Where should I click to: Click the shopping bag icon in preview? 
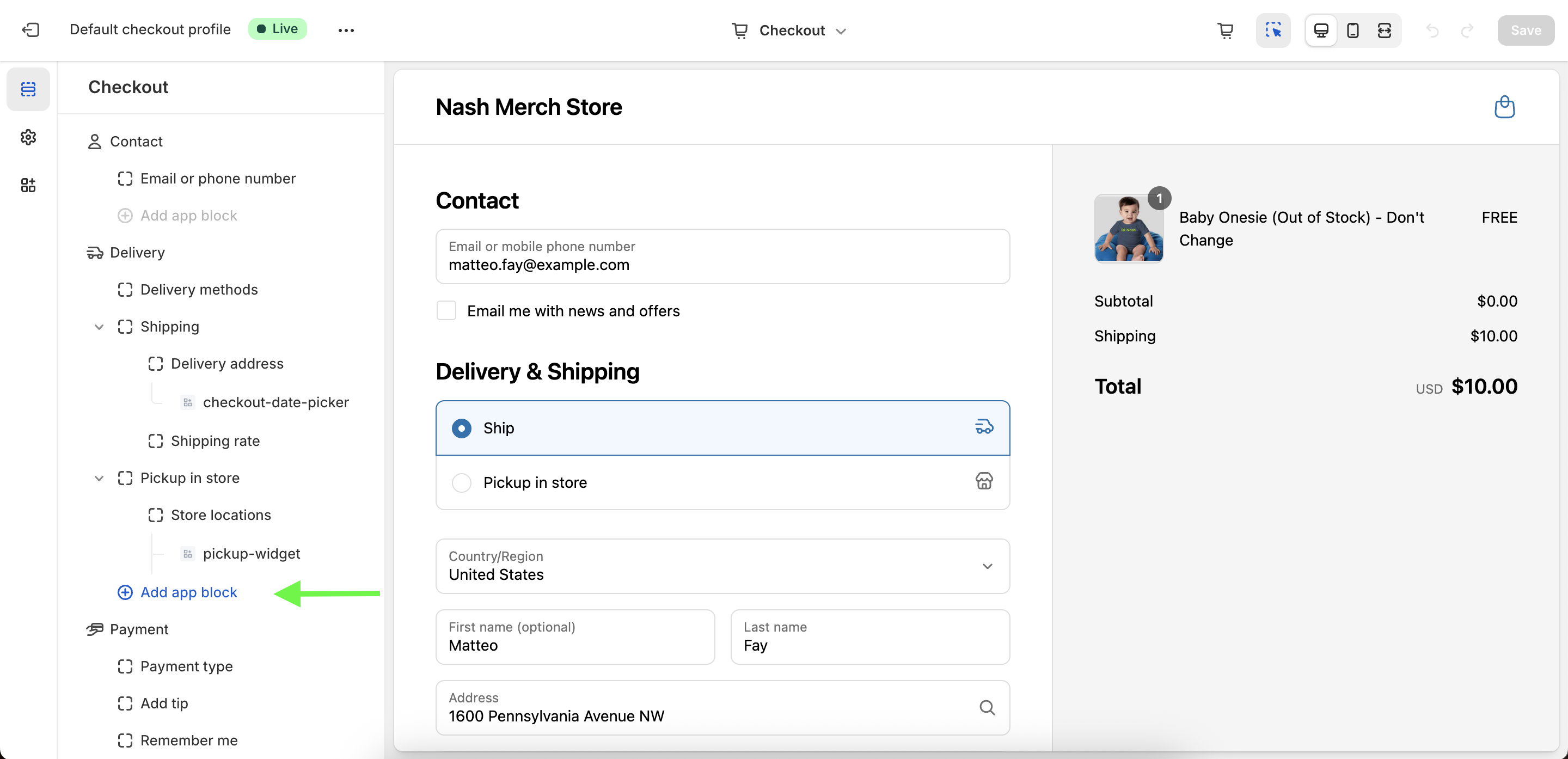[1504, 107]
